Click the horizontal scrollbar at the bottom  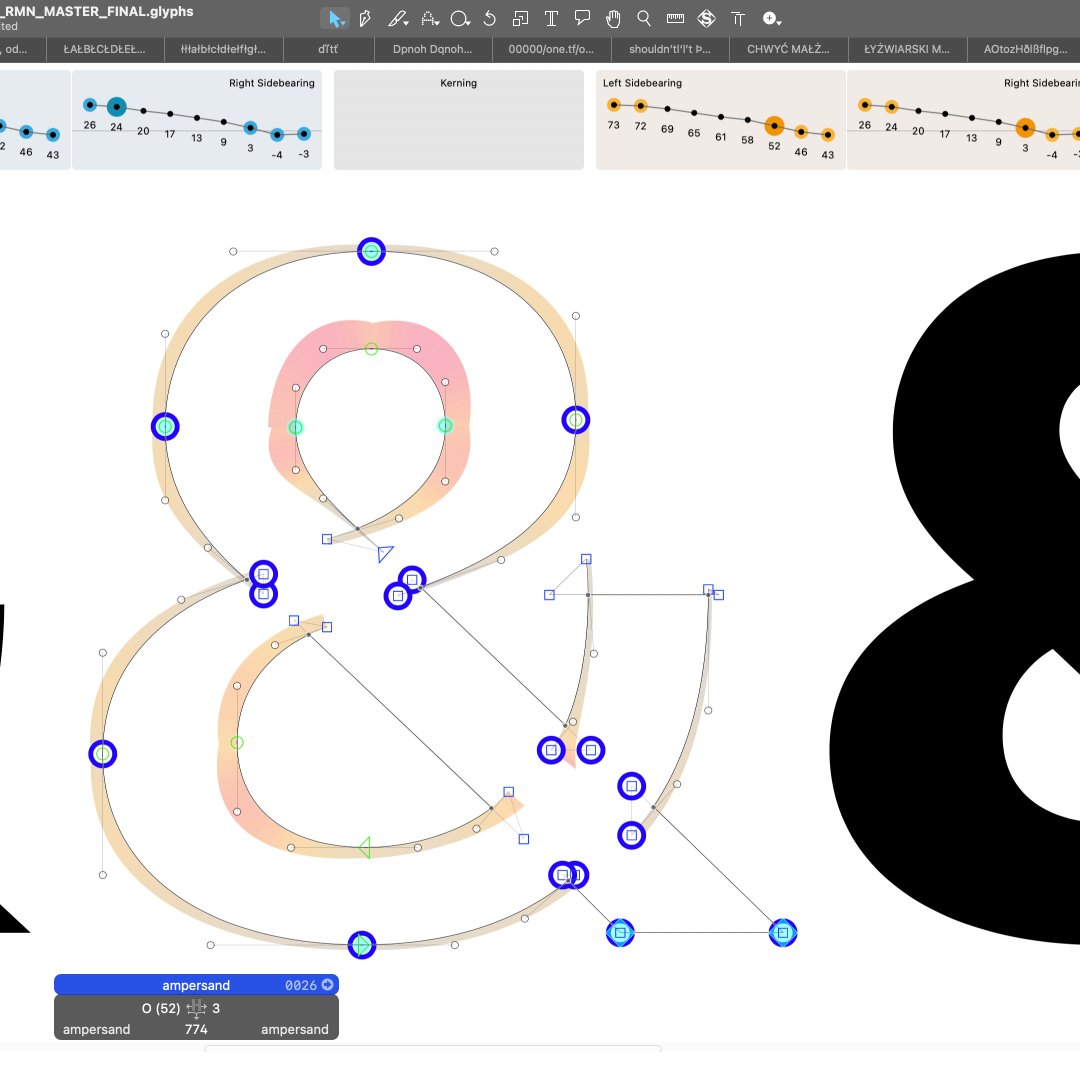coord(433,1049)
